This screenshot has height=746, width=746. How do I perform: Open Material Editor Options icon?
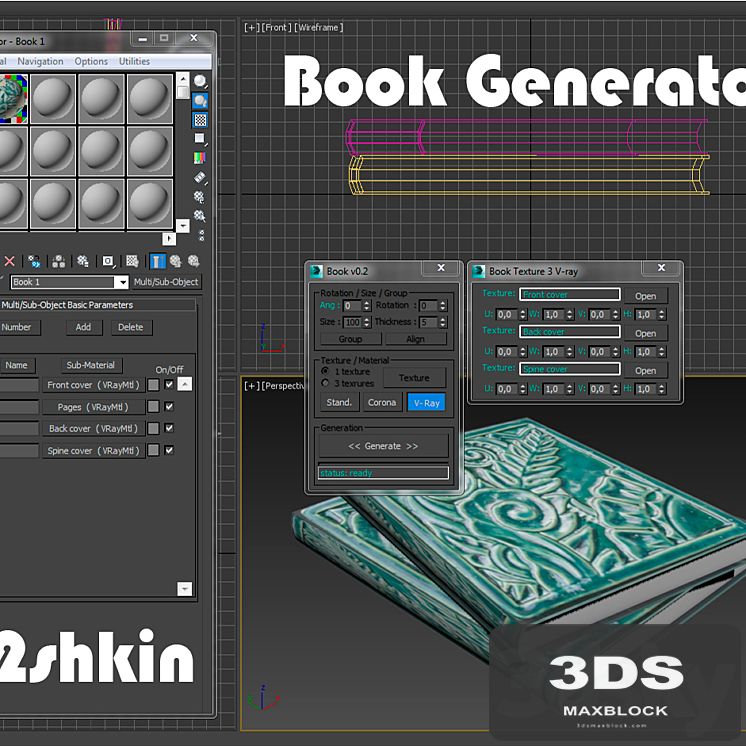[x=200, y=196]
